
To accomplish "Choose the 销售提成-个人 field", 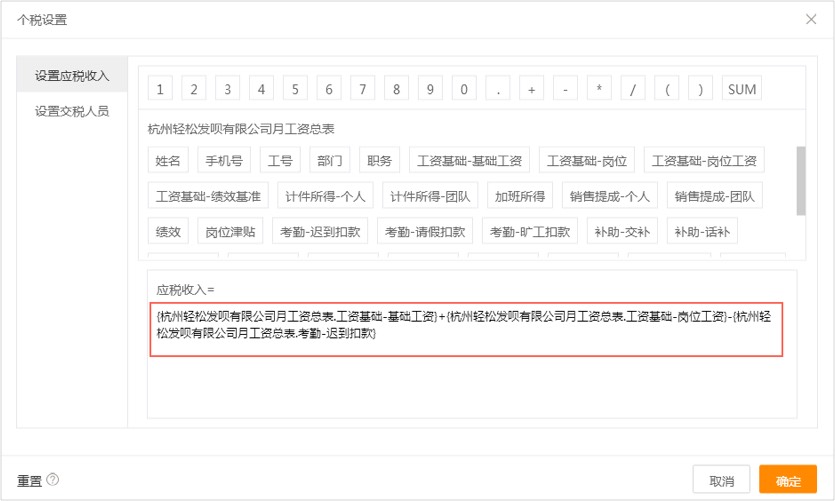I will (x=610, y=196).
